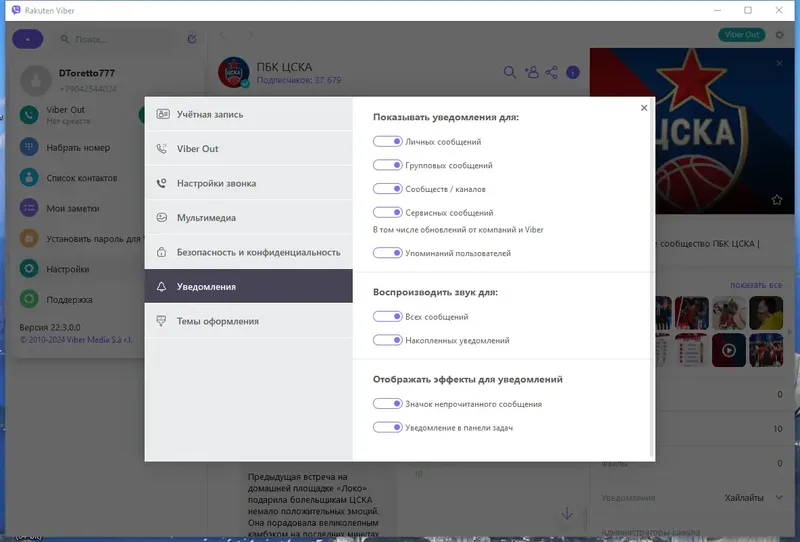Click the Viber Out icon in sidebar
This screenshot has height=542, width=800.
point(29,115)
